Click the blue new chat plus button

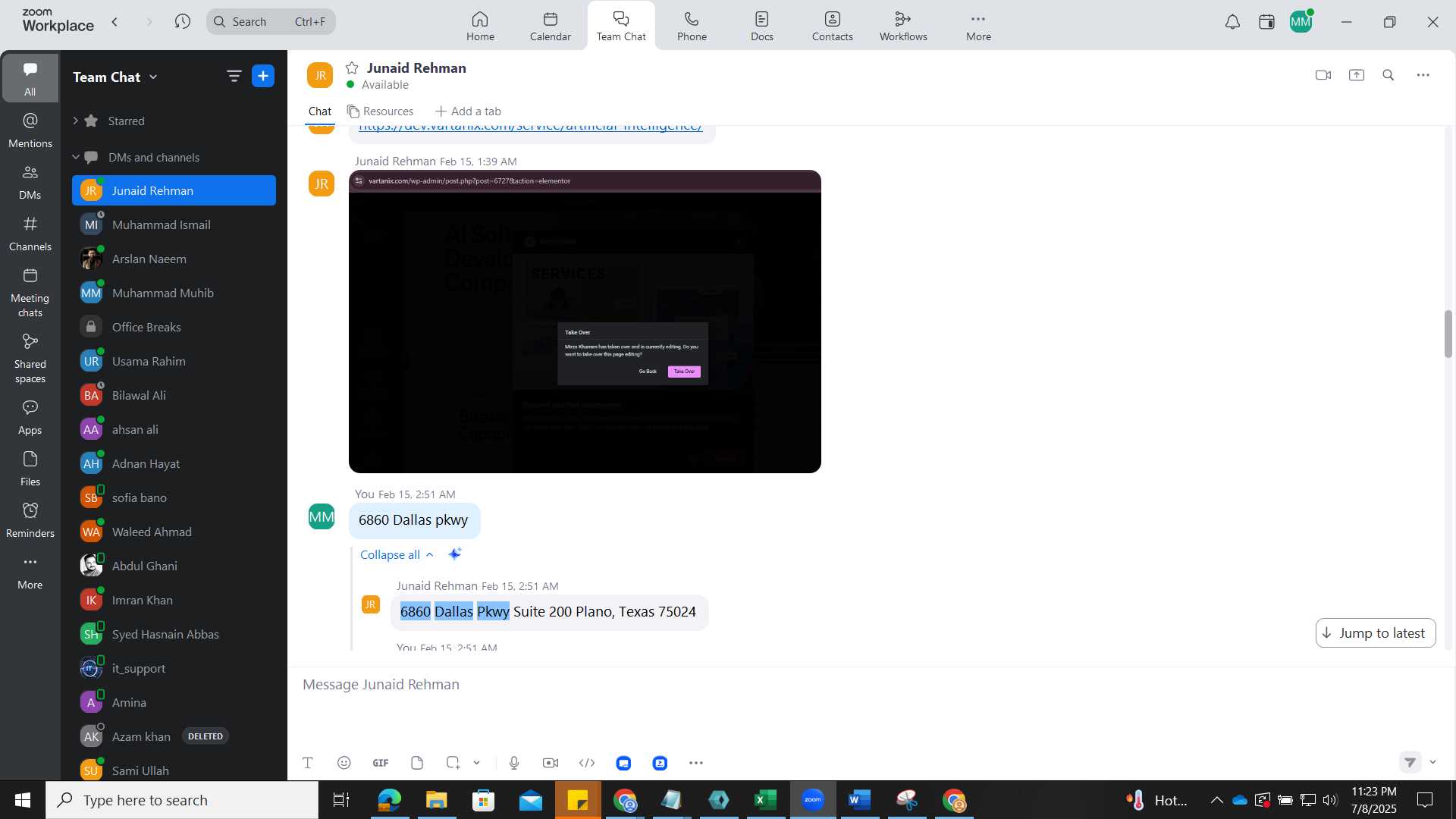tap(263, 76)
